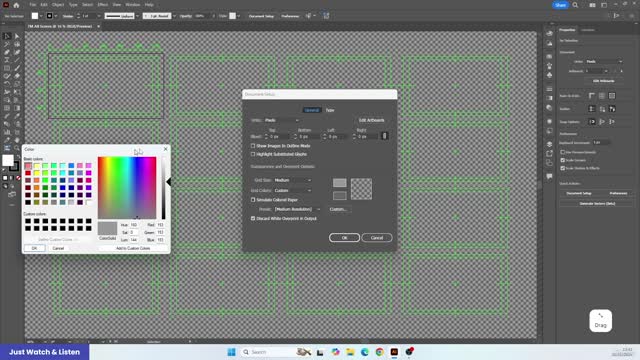Open Google Chrome from the taskbar
640x360 pixels.
point(380,352)
